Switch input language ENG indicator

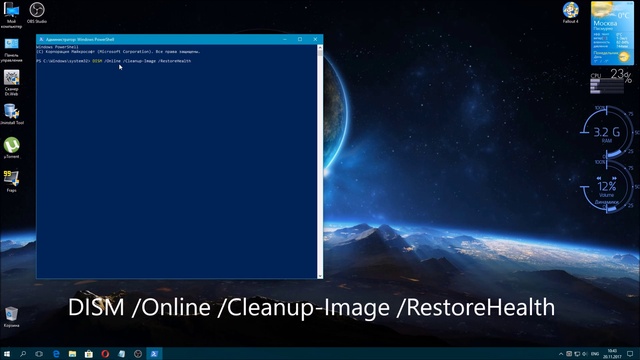coord(595,354)
